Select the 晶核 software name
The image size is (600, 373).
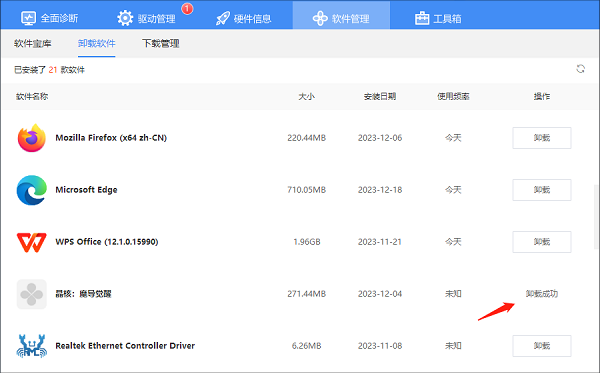click(x=83, y=294)
